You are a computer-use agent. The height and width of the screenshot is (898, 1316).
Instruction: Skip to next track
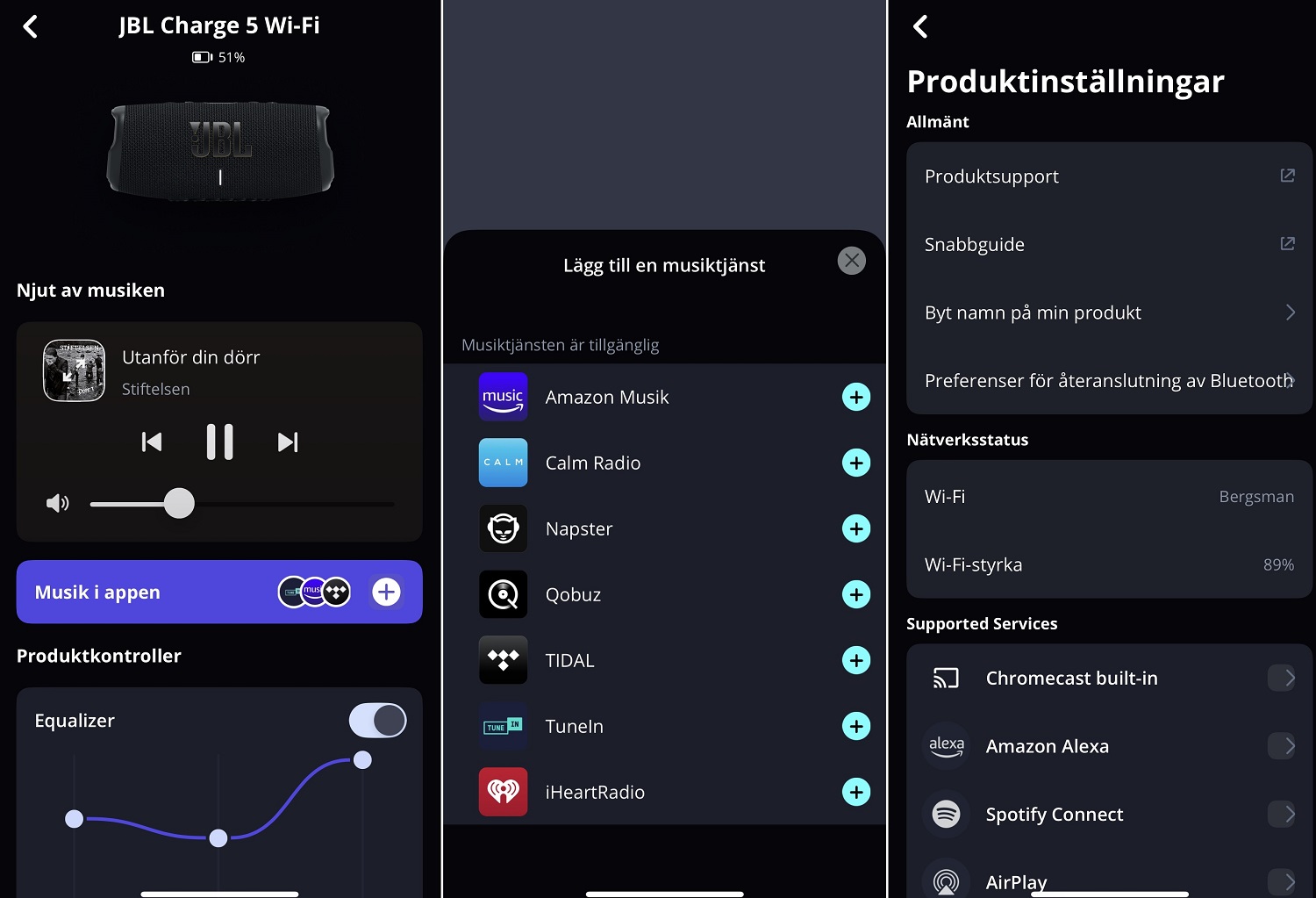tap(288, 442)
